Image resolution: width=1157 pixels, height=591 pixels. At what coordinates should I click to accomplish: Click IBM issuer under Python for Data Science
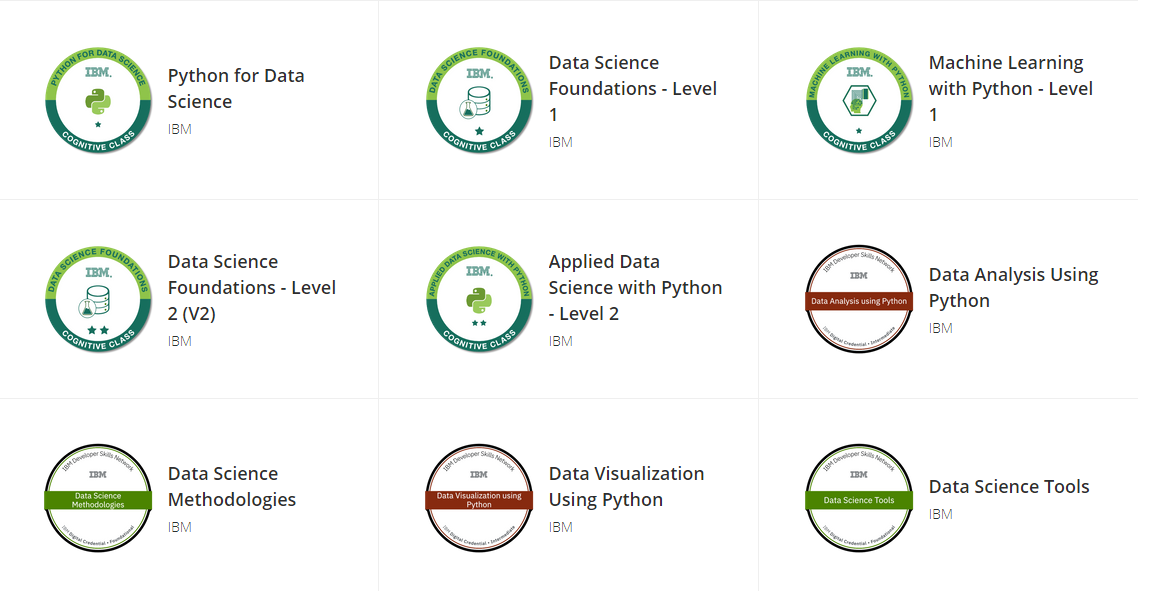point(180,129)
